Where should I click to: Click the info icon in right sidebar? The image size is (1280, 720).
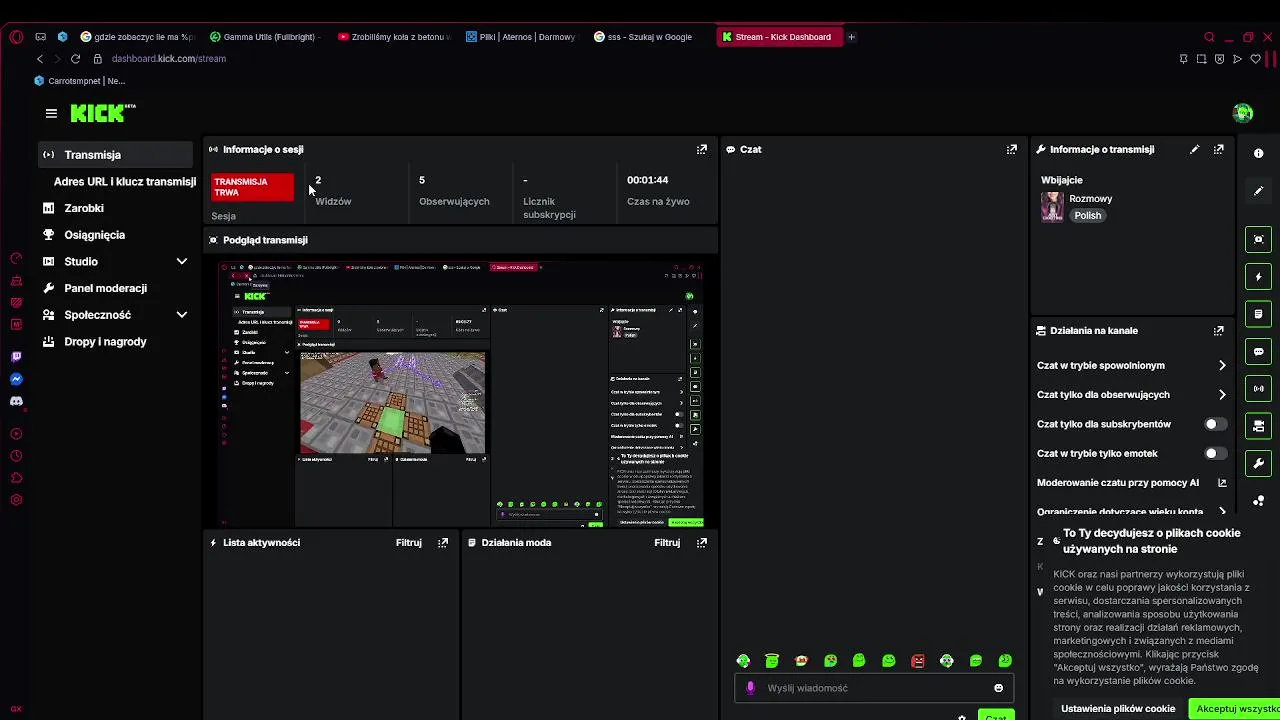[x=1259, y=153]
